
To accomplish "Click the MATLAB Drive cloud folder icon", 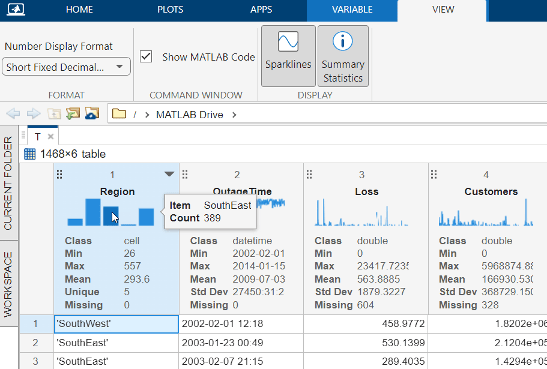I will (x=92, y=113).
